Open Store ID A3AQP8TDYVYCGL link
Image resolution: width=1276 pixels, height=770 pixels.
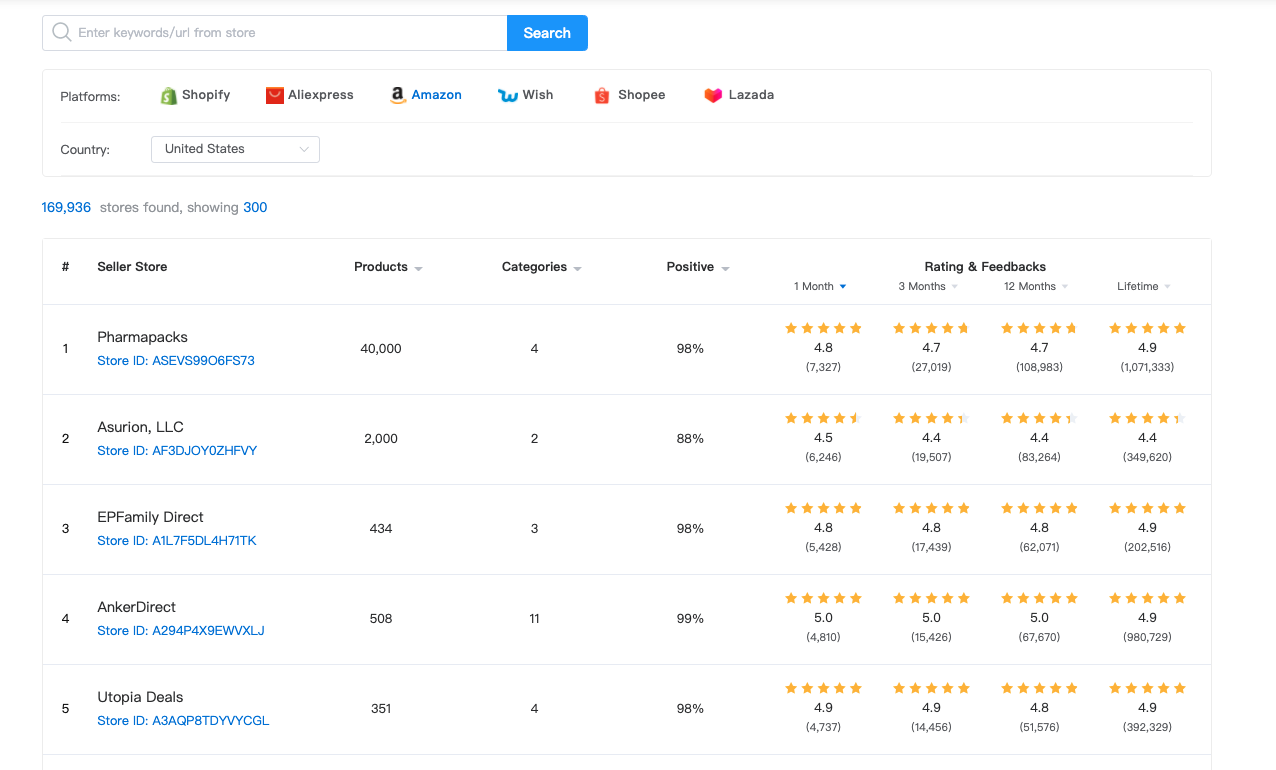(x=183, y=721)
